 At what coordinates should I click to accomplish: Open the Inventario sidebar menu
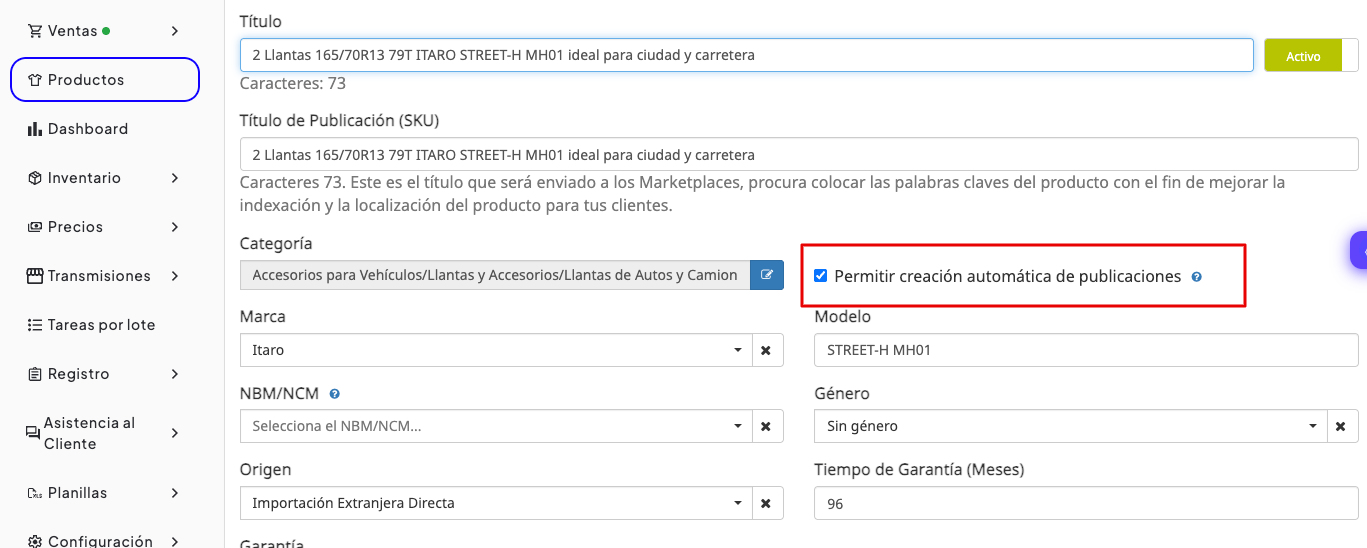coord(105,178)
